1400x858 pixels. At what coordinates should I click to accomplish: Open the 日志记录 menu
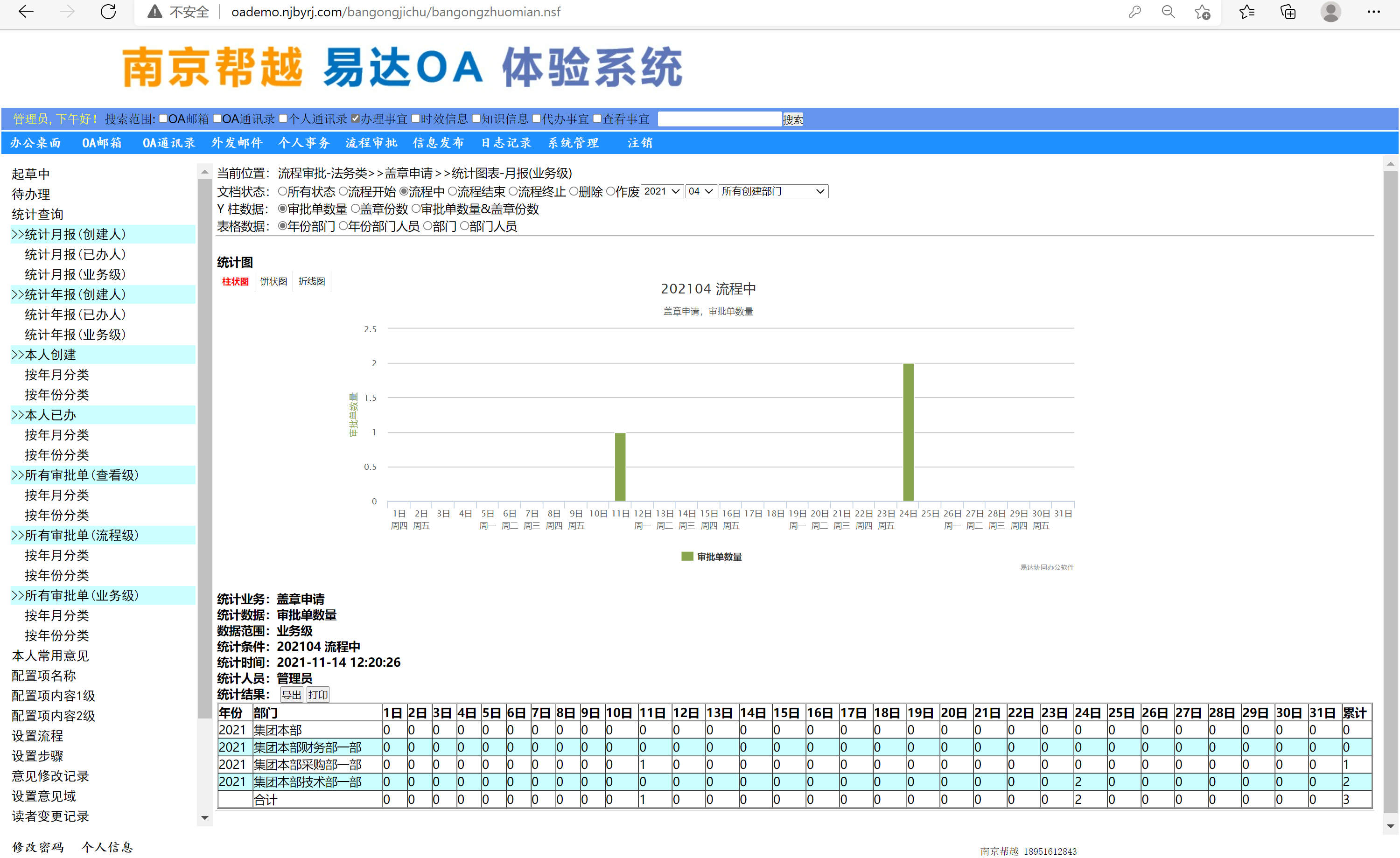tap(506, 143)
